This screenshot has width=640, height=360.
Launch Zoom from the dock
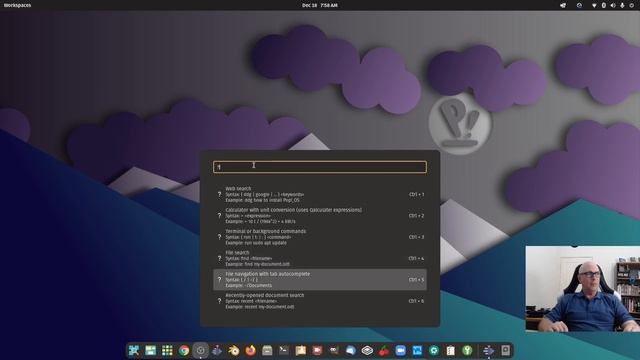click(x=400, y=350)
